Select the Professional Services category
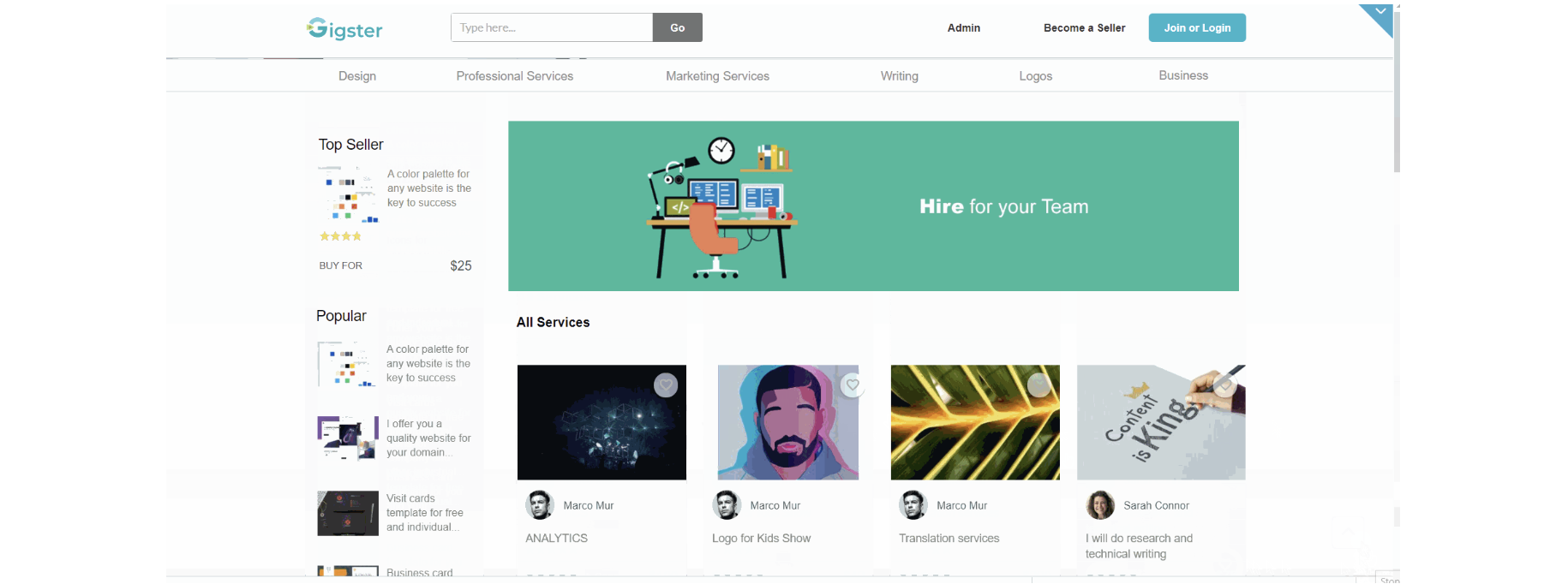The height and width of the screenshot is (584, 1568). 514,76
